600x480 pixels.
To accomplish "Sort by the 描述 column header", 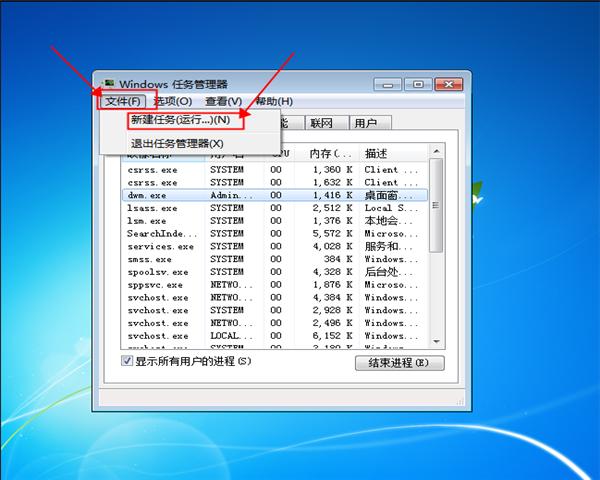I will coord(393,154).
